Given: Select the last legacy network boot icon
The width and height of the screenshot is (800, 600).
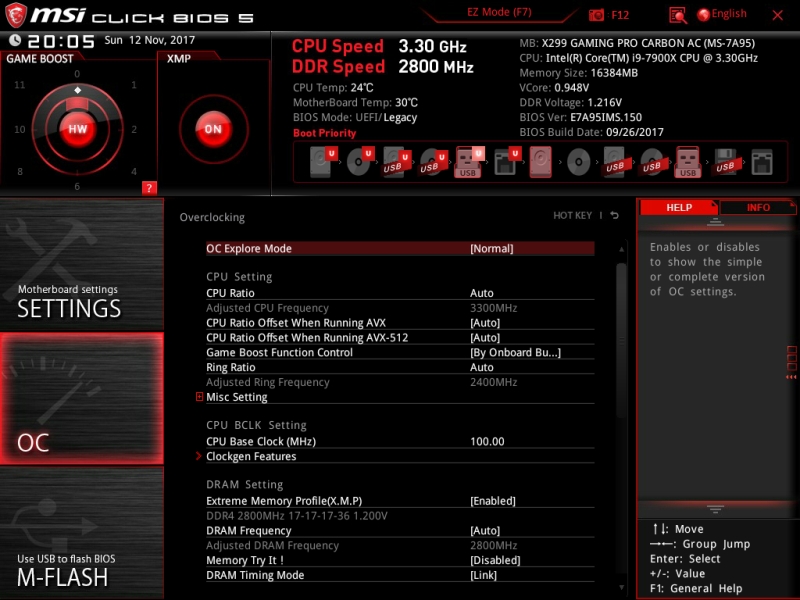Looking at the screenshot, I should [x=762, y=162].
